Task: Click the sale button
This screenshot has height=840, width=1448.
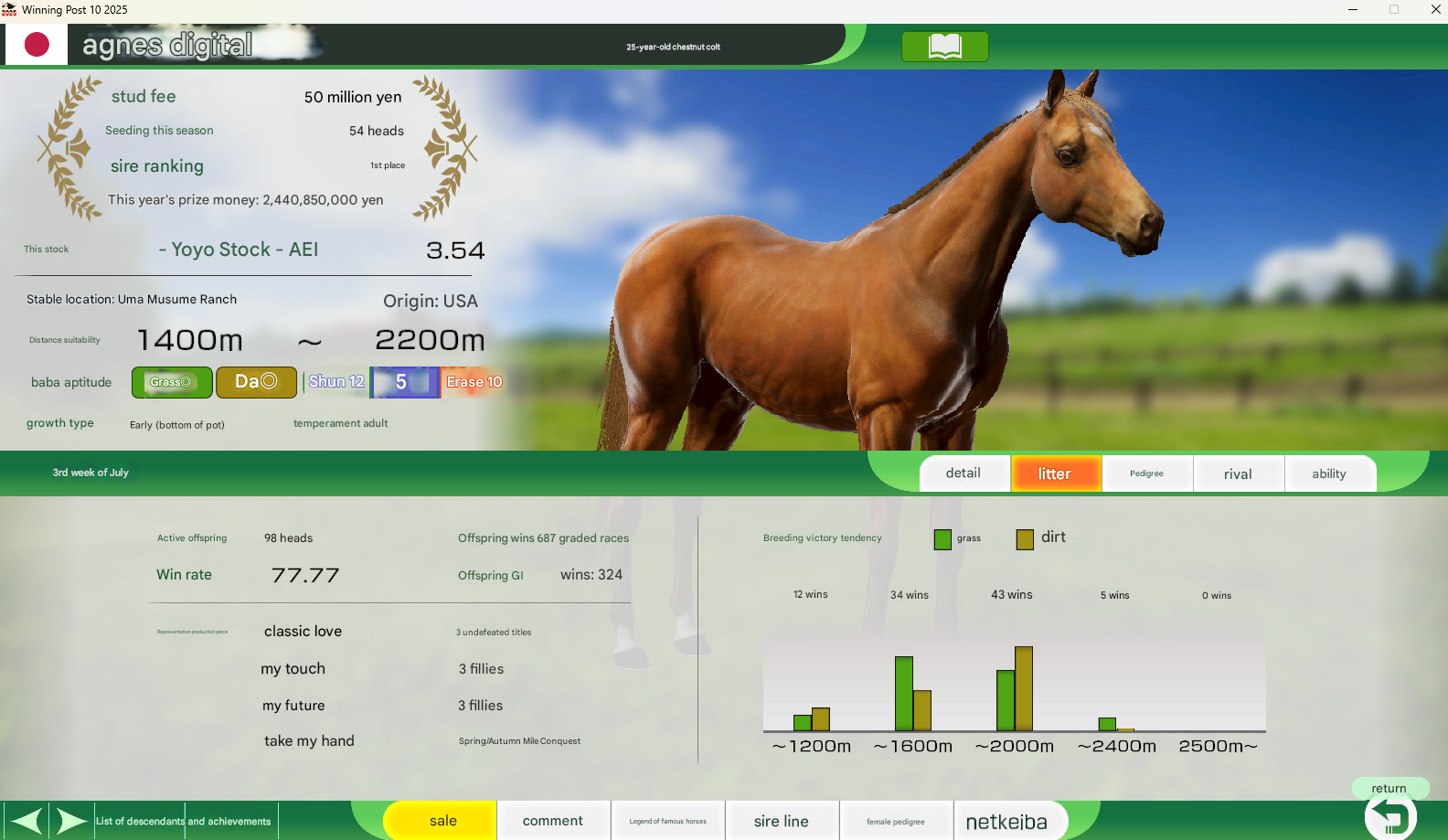Action: [x=442, y=821]
